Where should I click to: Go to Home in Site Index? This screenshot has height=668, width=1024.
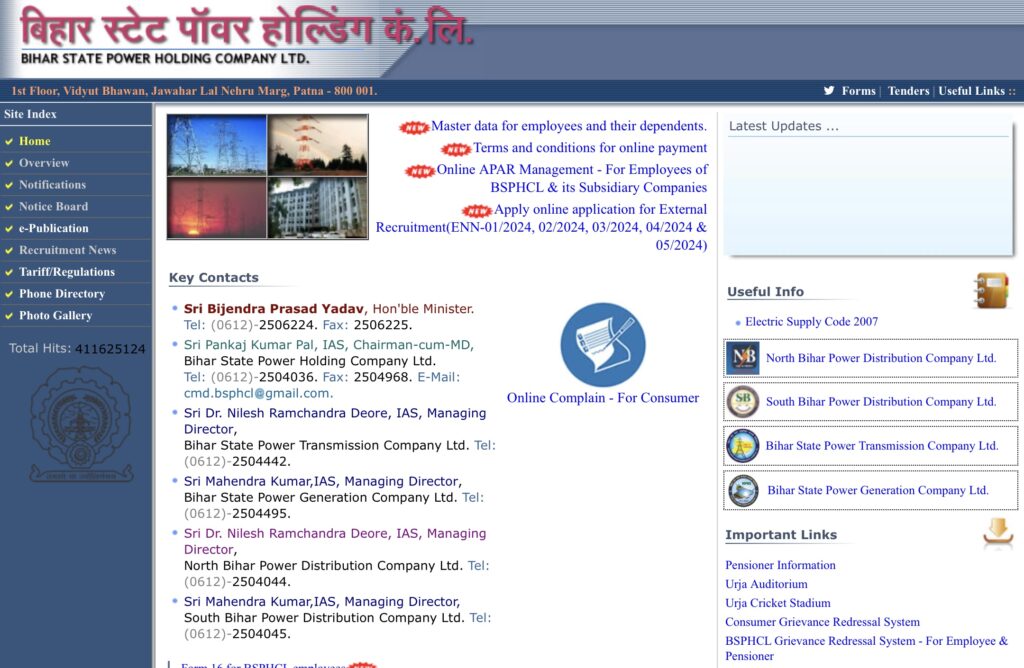click(x=35, y=141)
